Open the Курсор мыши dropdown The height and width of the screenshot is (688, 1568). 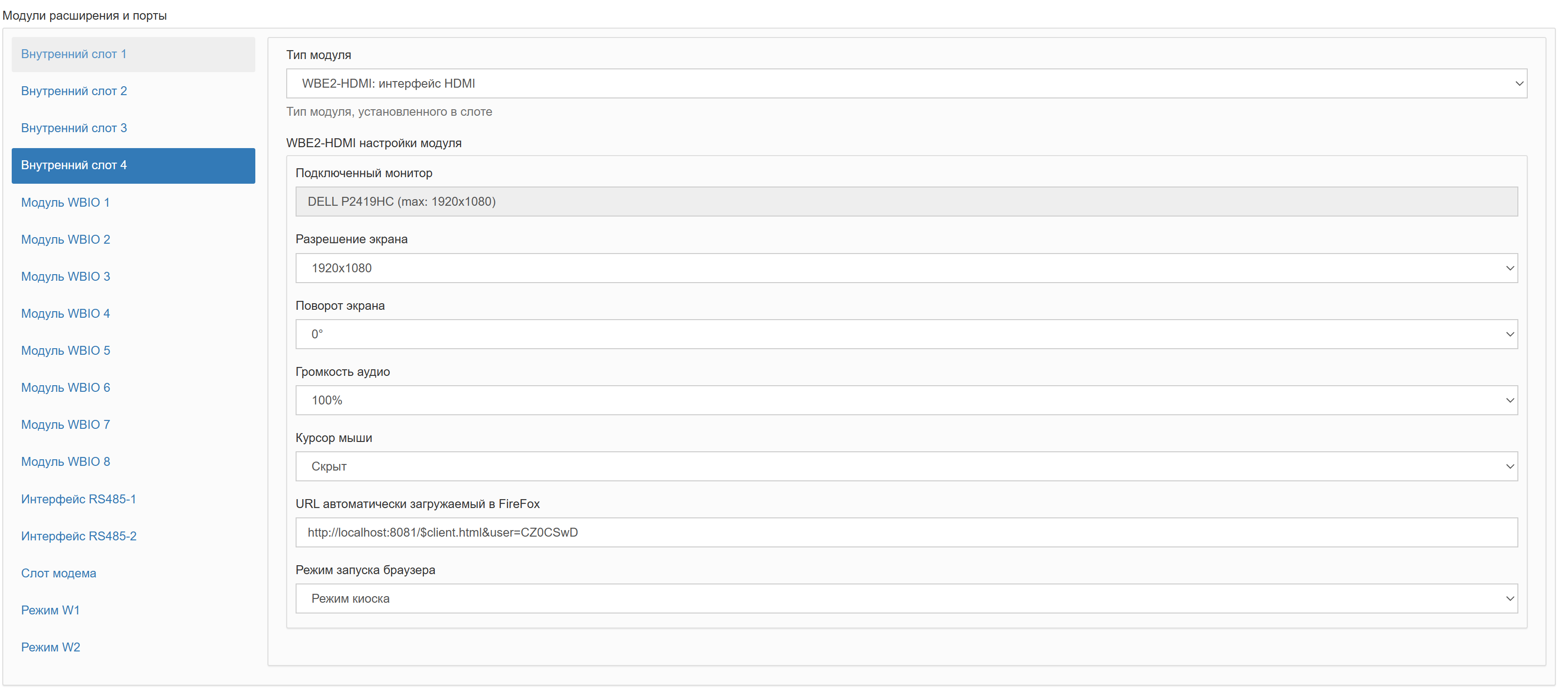(x=906, y=466)
